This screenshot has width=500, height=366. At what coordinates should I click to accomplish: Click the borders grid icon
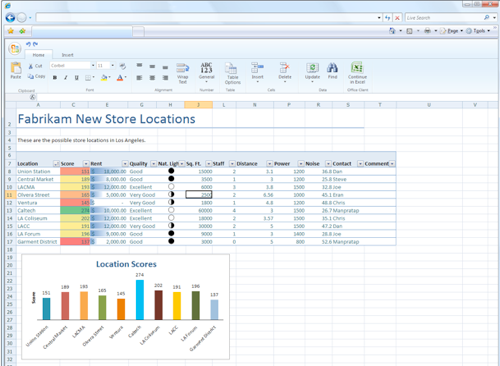tap(88, 78)
